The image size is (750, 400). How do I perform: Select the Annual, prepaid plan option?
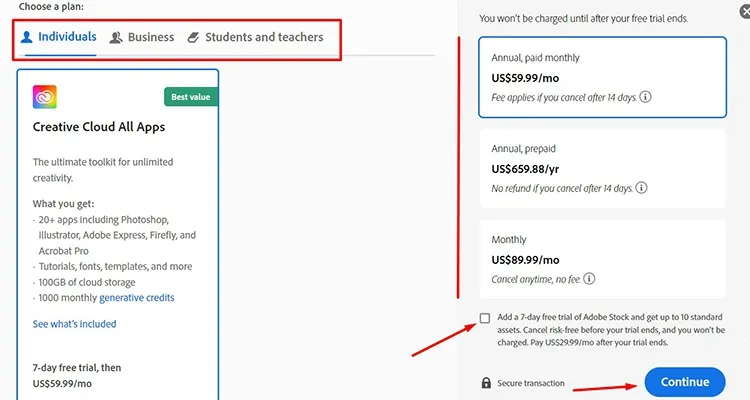603,168
